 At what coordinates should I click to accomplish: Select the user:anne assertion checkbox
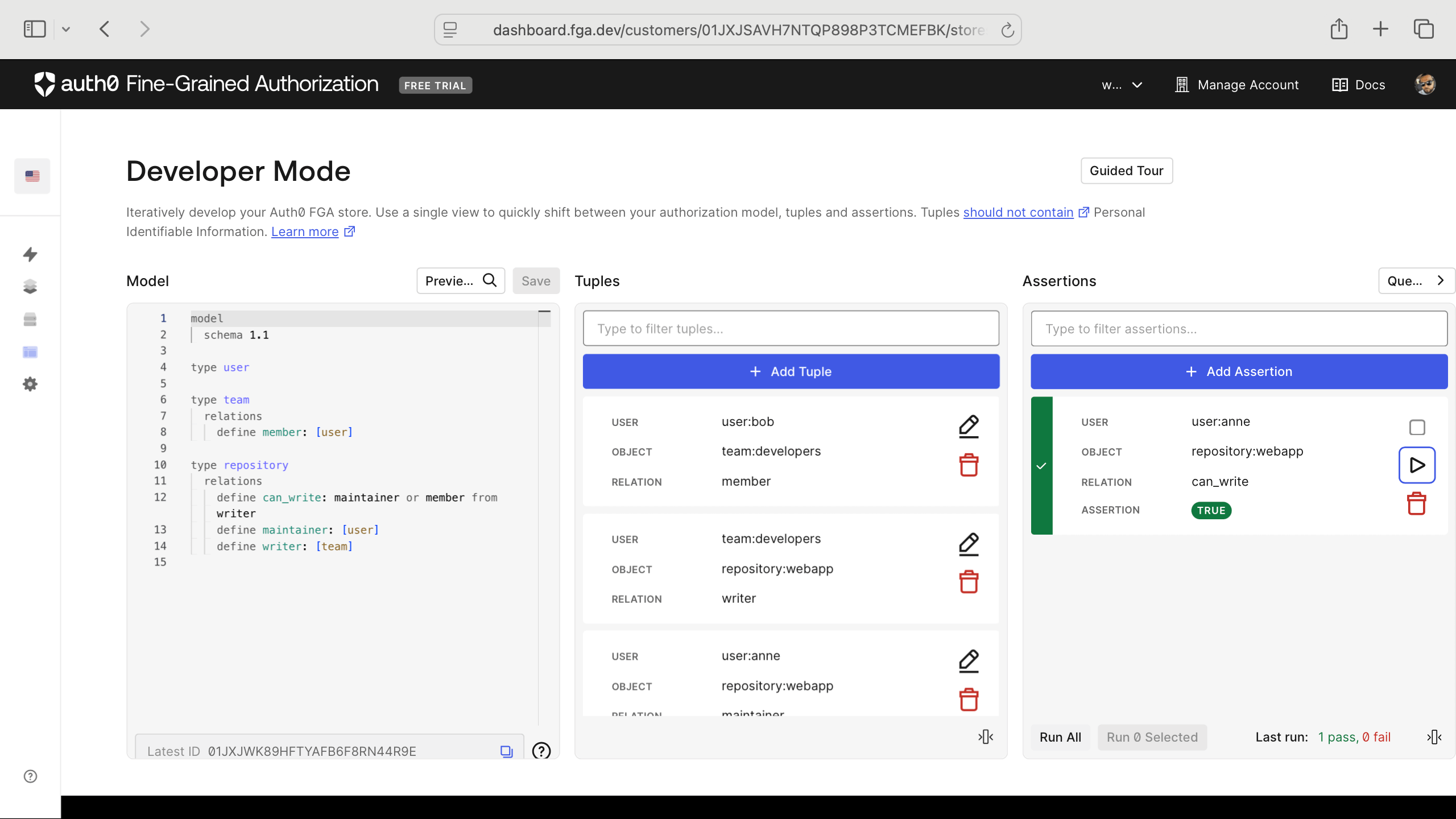click(1417, 427)
